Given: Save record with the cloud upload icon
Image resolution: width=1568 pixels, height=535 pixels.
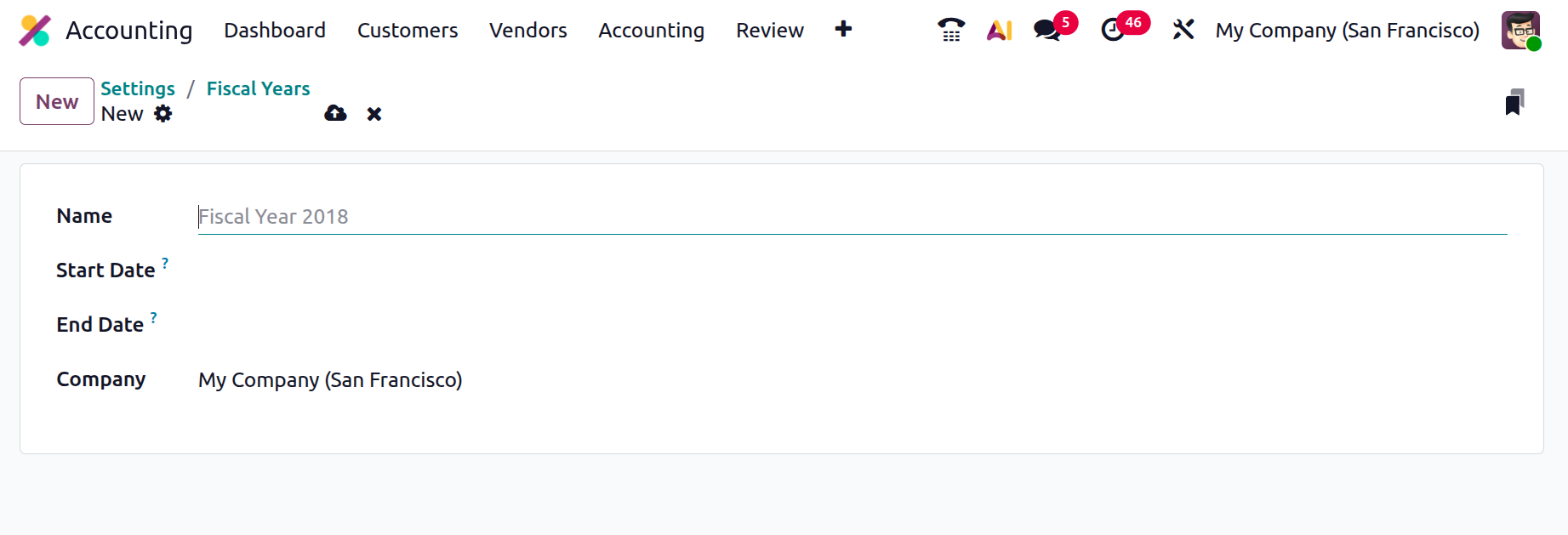Looking at the screenshot, I should (x=335, y=114).
